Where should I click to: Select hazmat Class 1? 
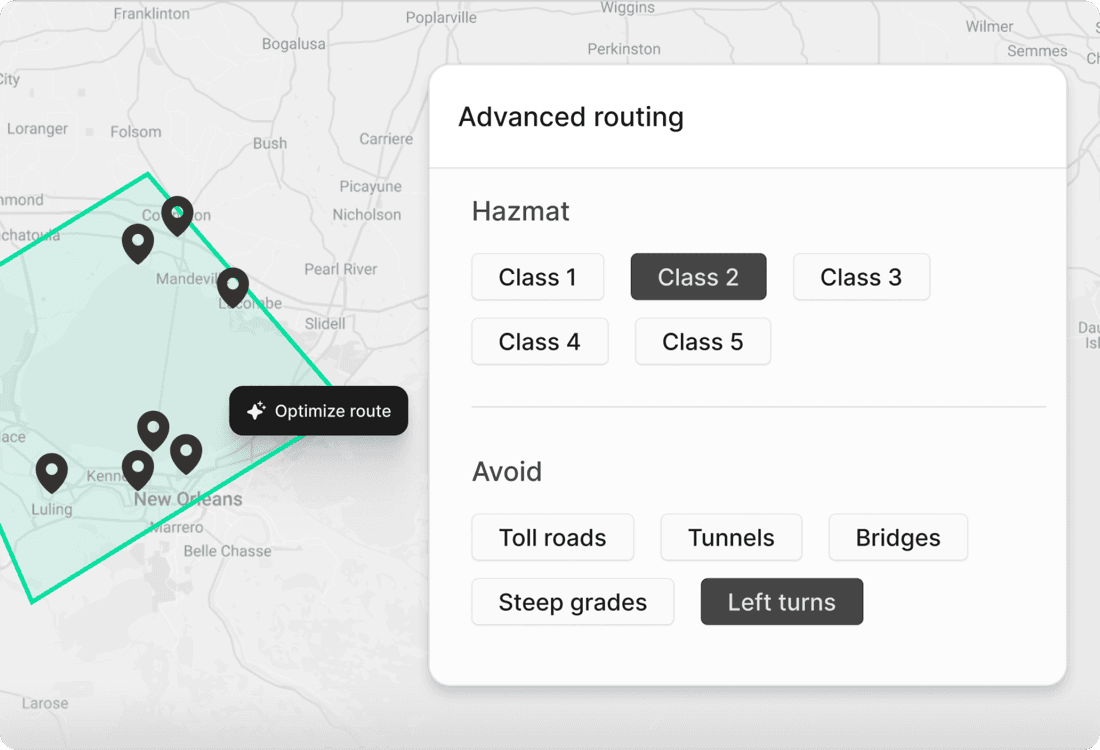[x=538, y=276]
